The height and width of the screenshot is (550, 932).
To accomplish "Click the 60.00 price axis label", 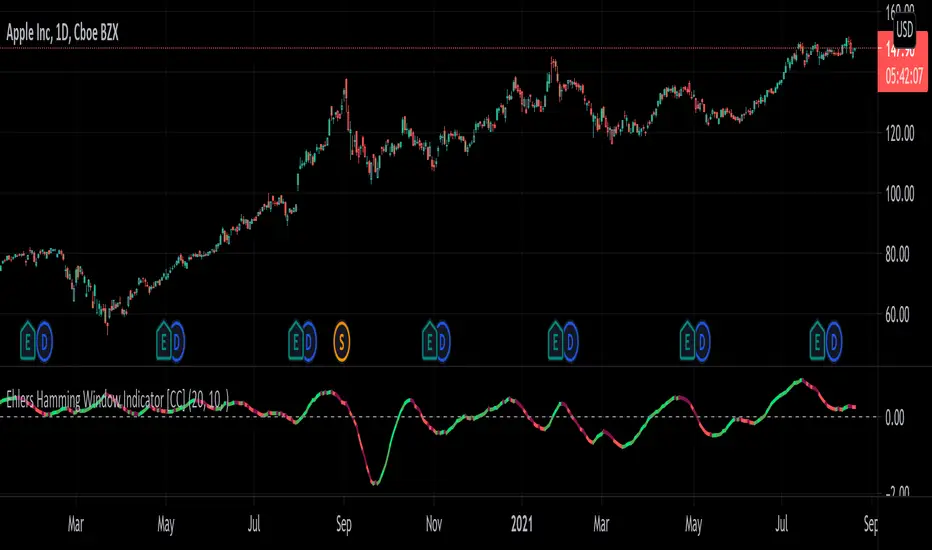I will [x=898, y=315].
